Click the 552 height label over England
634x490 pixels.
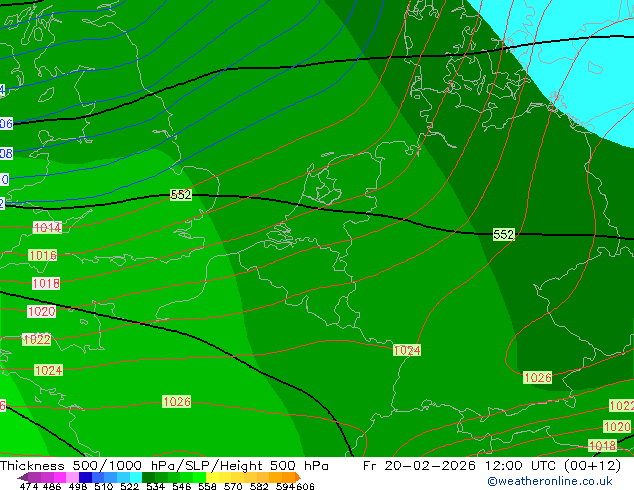point(181,194)
